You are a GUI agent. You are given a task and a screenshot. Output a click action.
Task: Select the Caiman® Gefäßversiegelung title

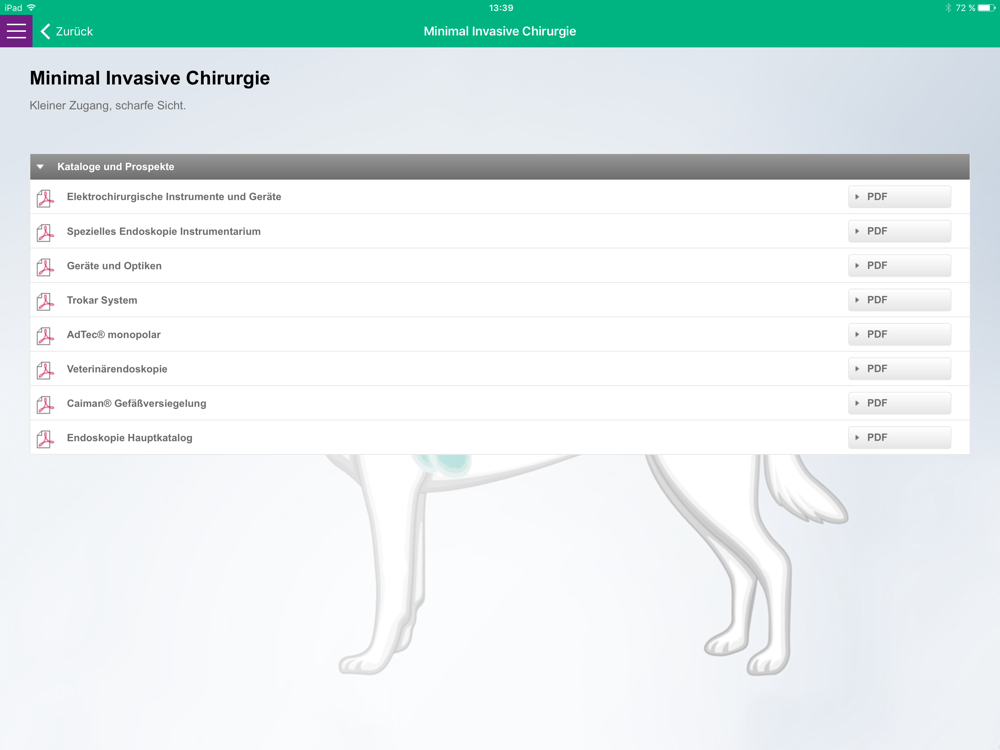coord(136,404)
